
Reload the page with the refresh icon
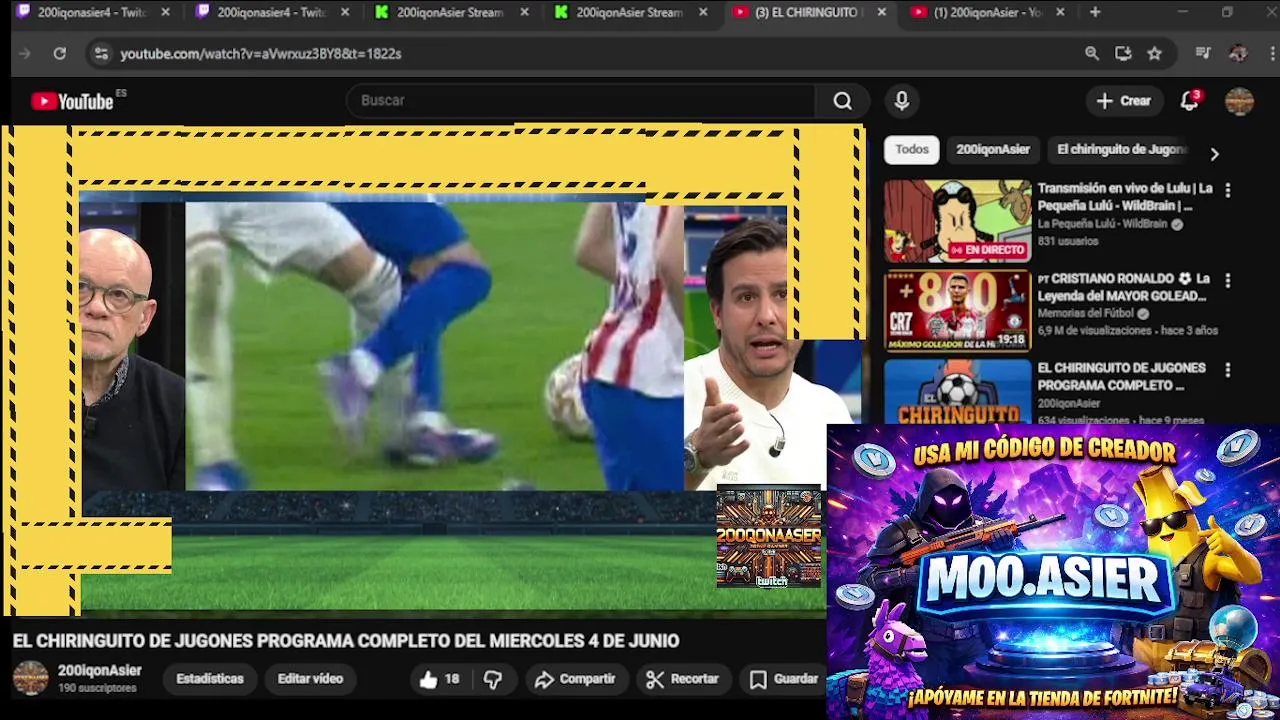click(x=60, y=54)
